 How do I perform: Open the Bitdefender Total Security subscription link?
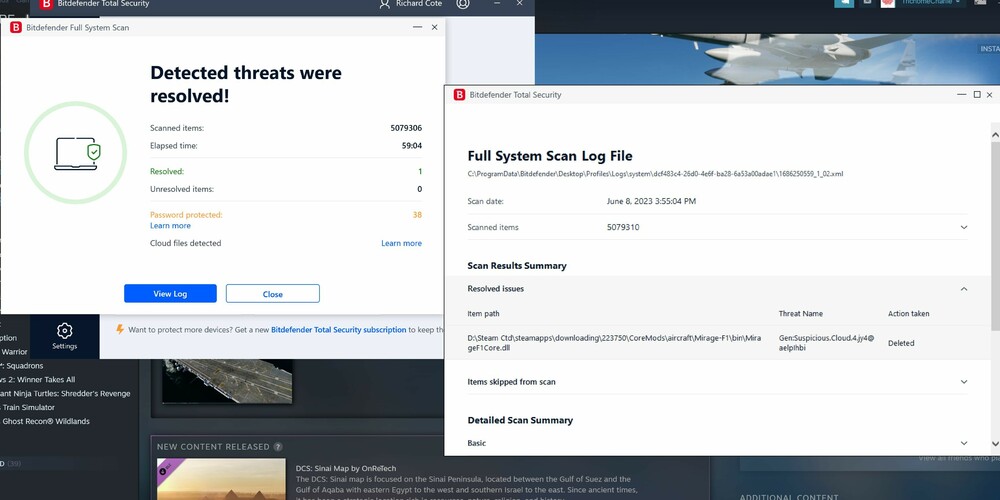pyautogui.click(x=339, y=330)
